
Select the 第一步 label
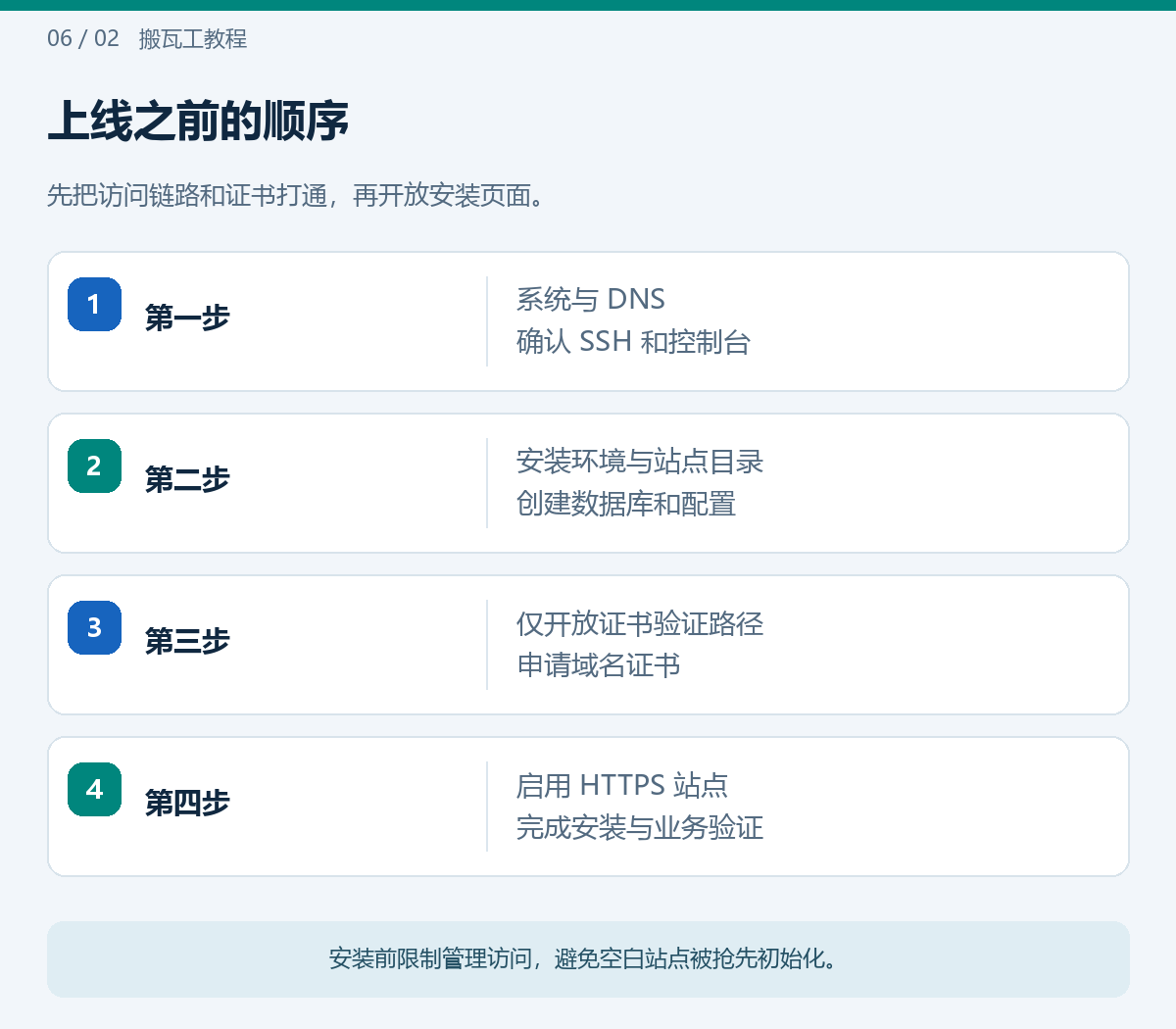tap(187, 318)
